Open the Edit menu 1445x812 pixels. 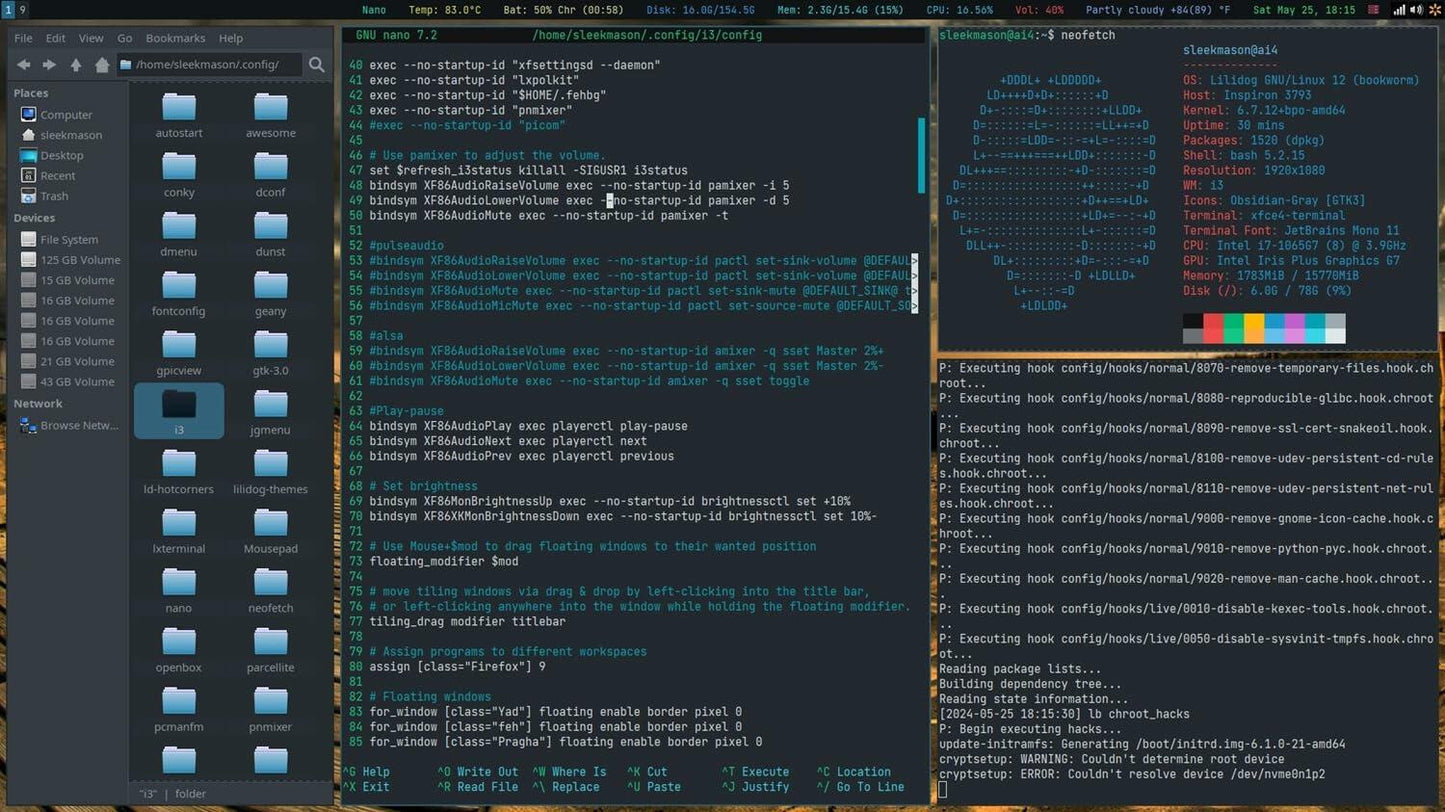click(x=56, y=38)
